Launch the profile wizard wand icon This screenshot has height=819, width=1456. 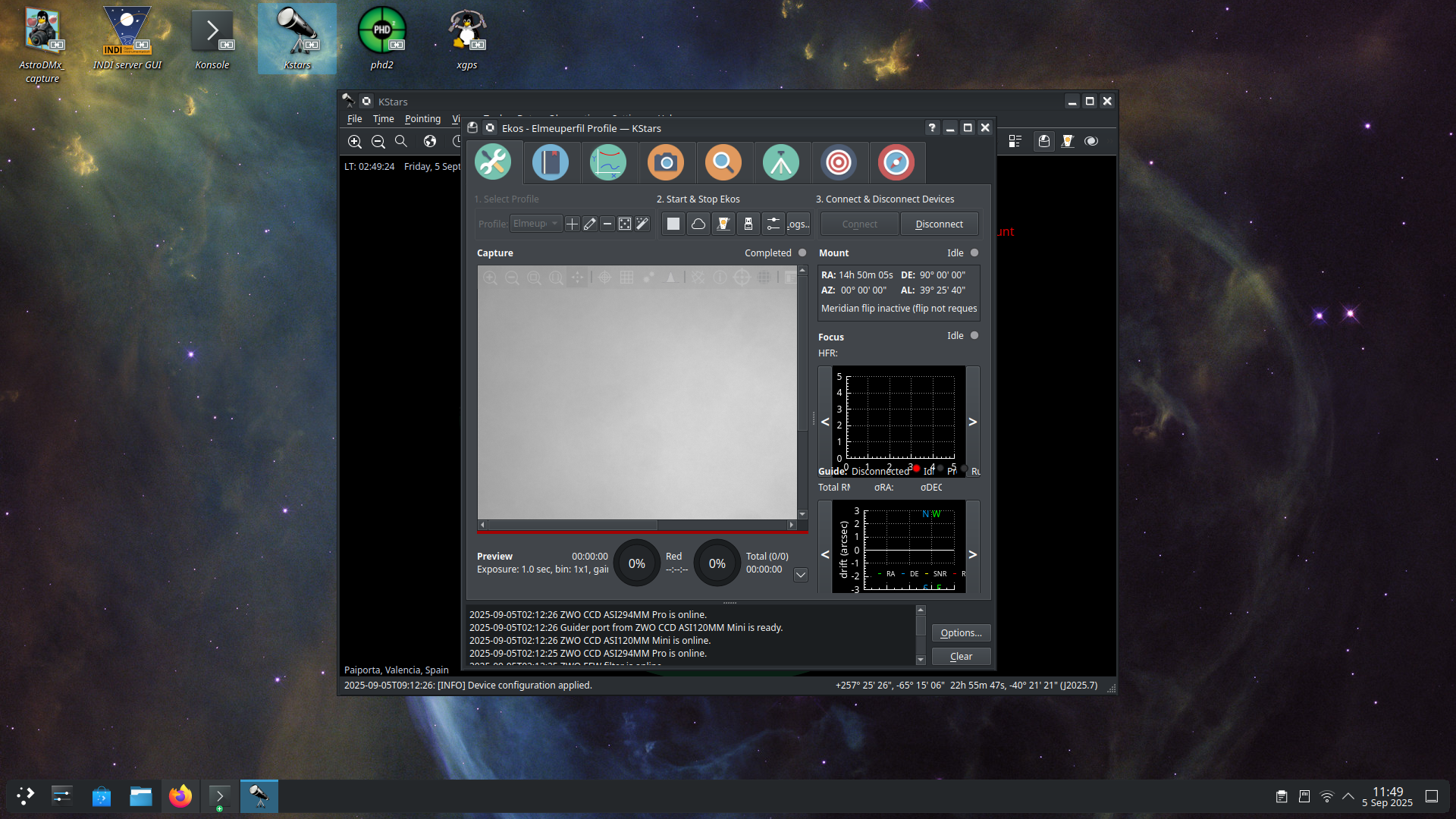pyautogui.click(x=642, y=224)
